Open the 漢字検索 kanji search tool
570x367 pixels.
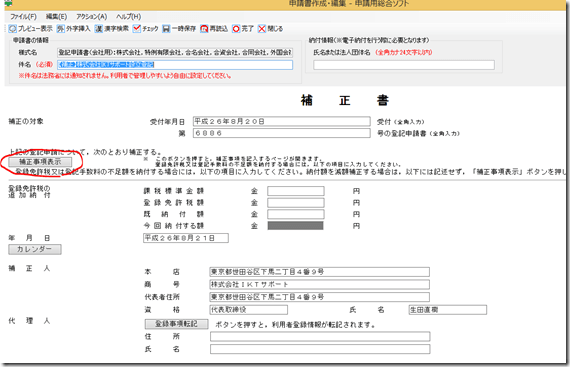tap(99, 29)
